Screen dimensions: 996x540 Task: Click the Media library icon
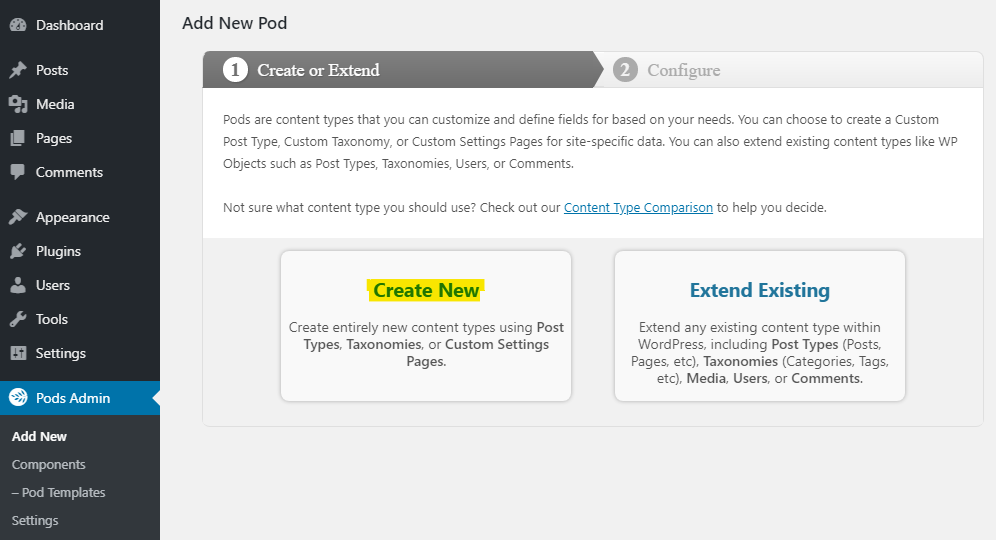point(18,104)
